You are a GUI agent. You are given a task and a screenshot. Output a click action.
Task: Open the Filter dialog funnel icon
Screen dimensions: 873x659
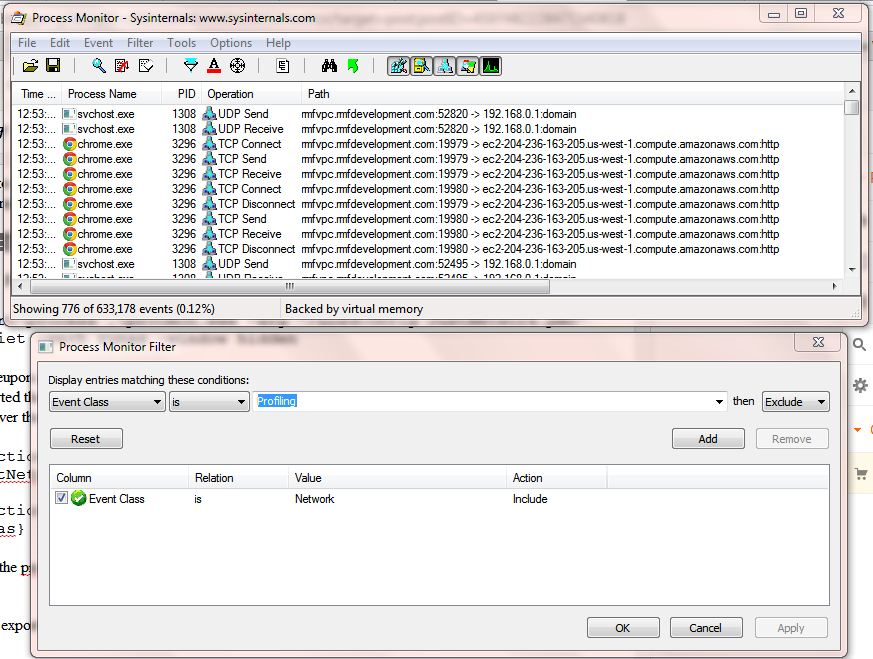191,65
